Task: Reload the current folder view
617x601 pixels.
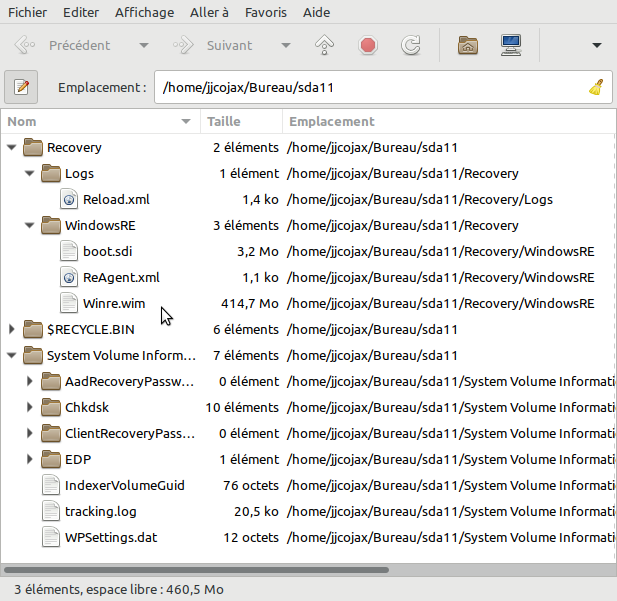Action: (411, 45)
